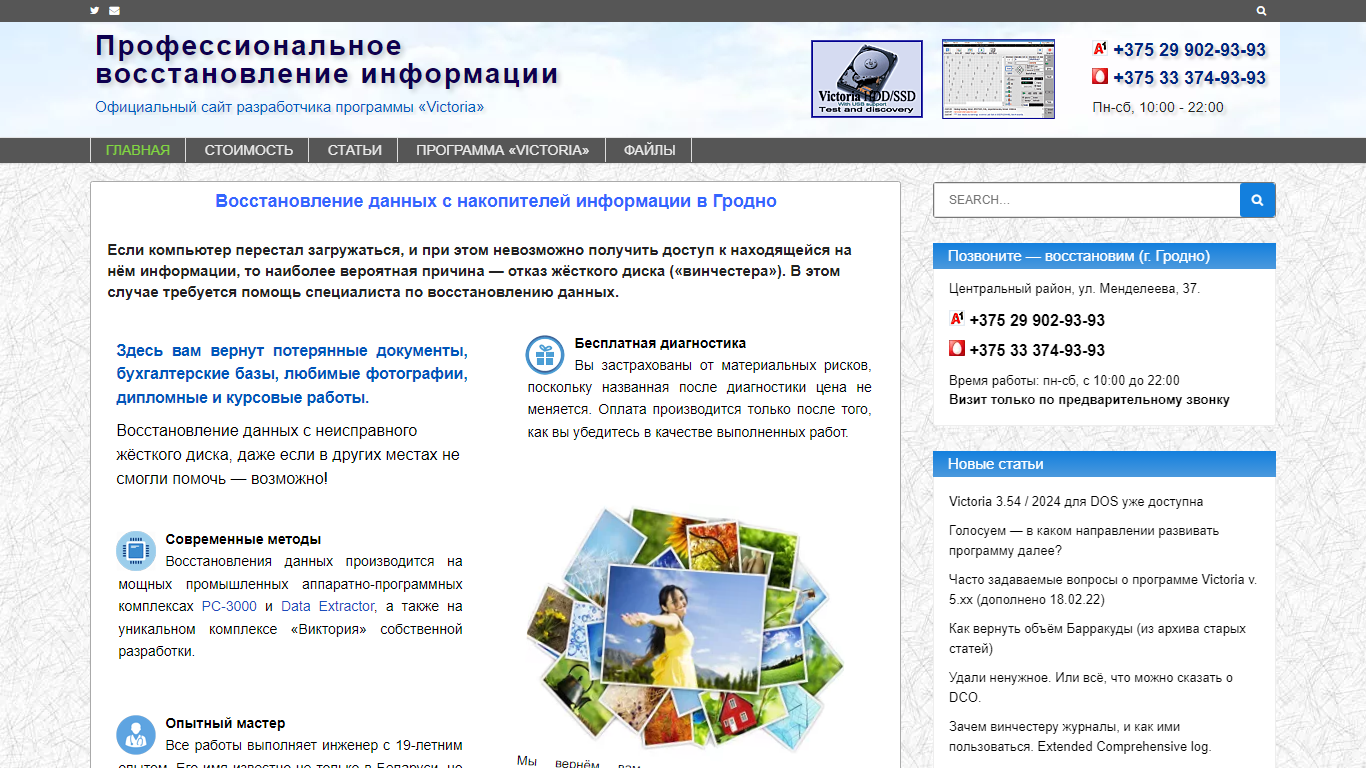Follow the Data Extractor link
This screenshot has width=1366, height=768.
328,606
